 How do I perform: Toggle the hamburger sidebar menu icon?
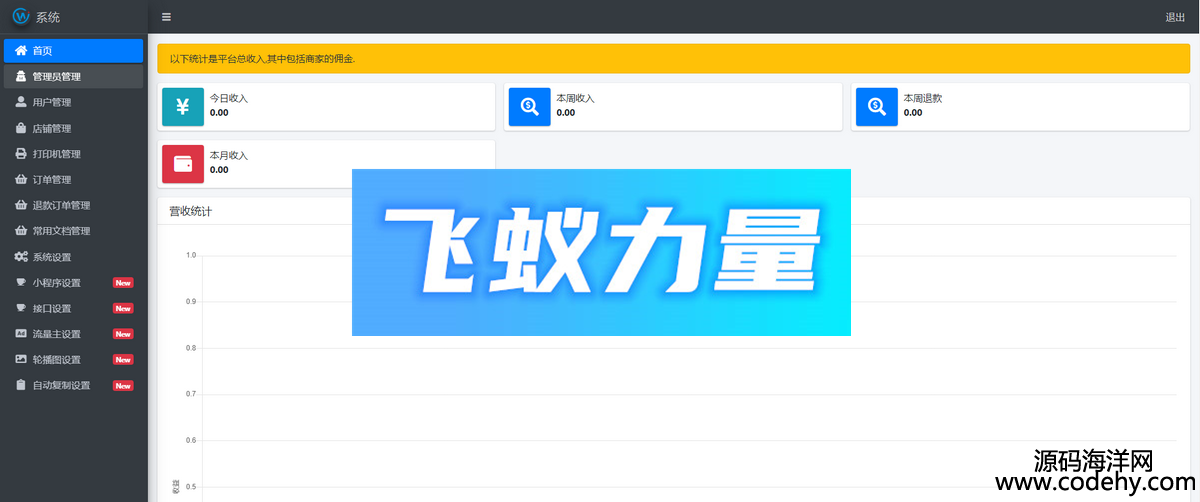[x=166, y=17]
